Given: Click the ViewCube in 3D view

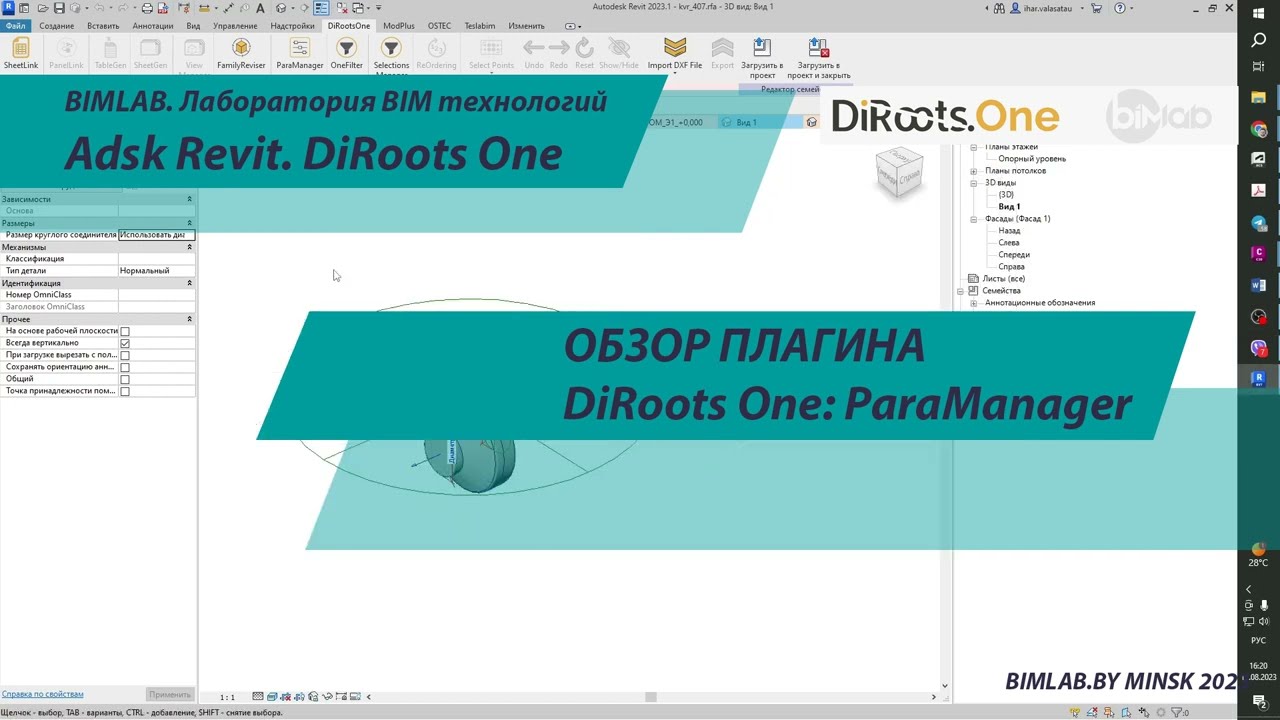Looking at the screenshot, I should [x=899, y=172].
